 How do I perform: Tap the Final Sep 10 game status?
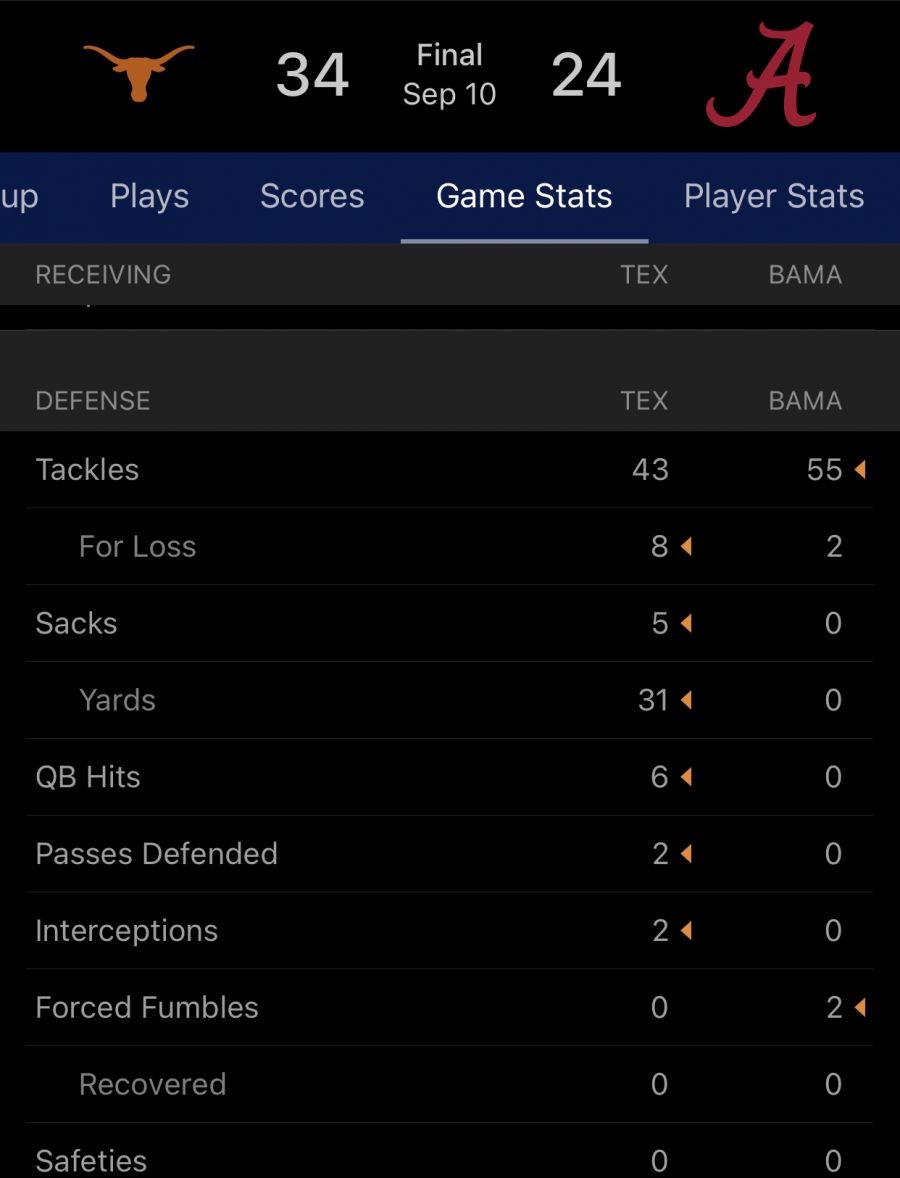click(449, 75)
